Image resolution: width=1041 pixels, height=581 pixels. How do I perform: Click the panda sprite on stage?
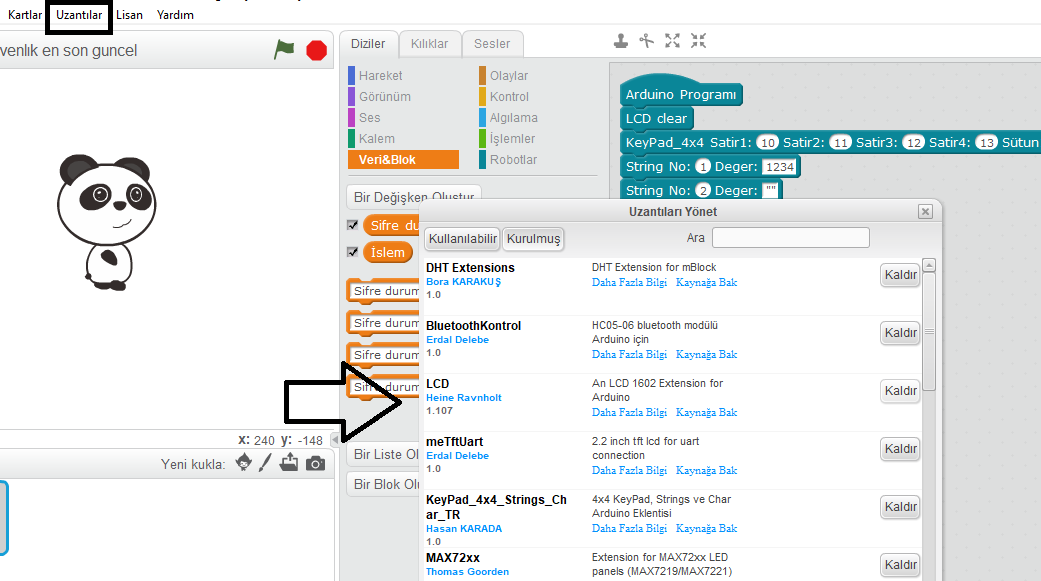pyautogui.click(x=106, y=222)
